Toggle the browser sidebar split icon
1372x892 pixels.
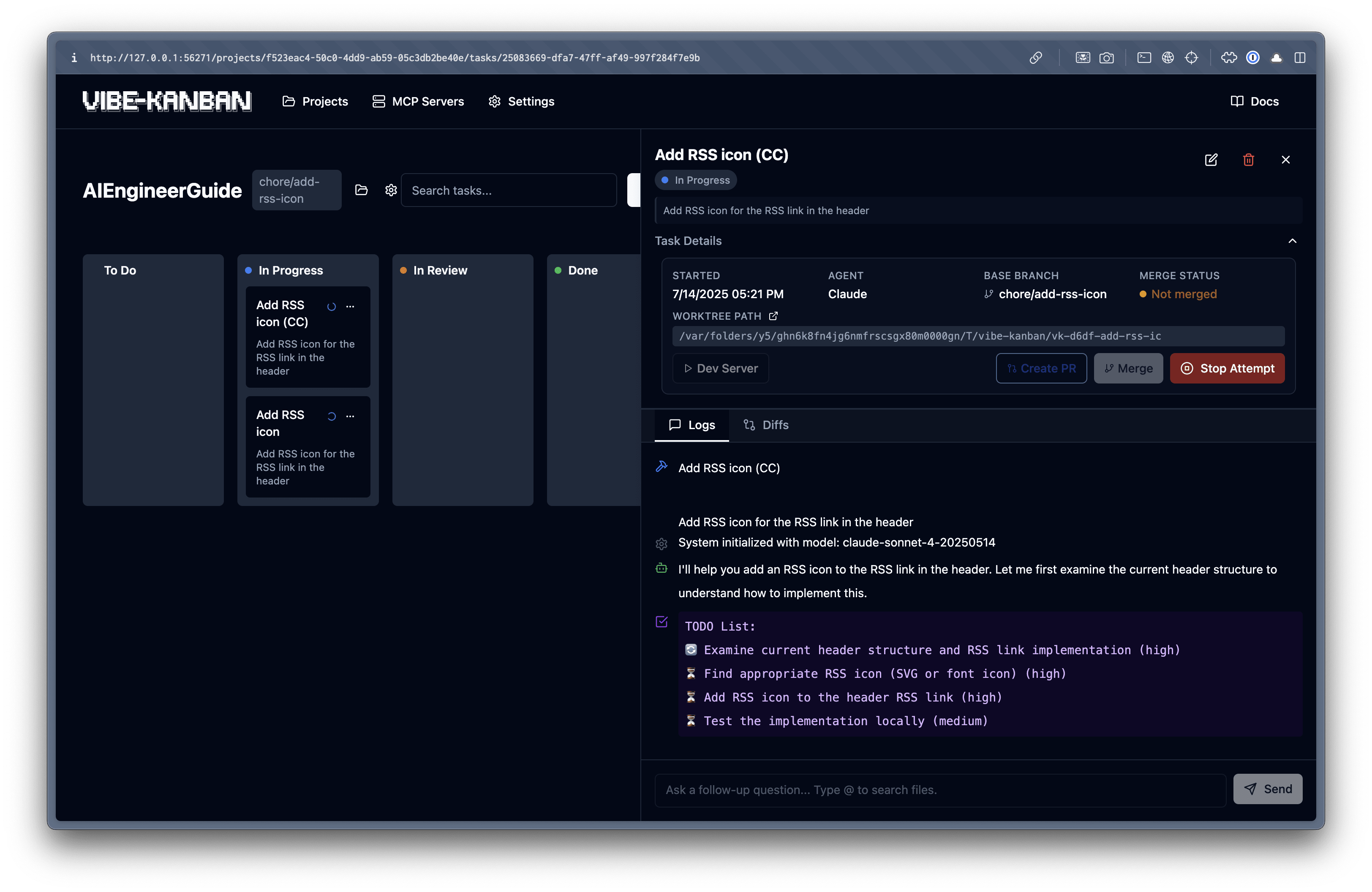point(1299,57)
